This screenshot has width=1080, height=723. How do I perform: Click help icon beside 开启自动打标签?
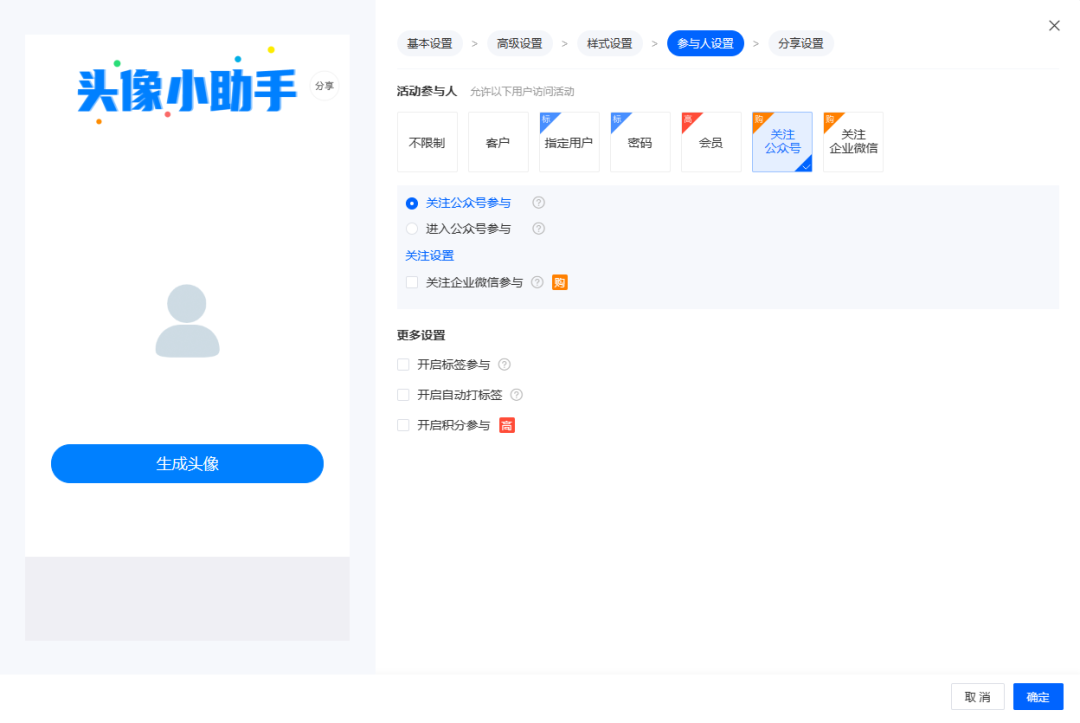pyautogui.click(x=517, y=395)
